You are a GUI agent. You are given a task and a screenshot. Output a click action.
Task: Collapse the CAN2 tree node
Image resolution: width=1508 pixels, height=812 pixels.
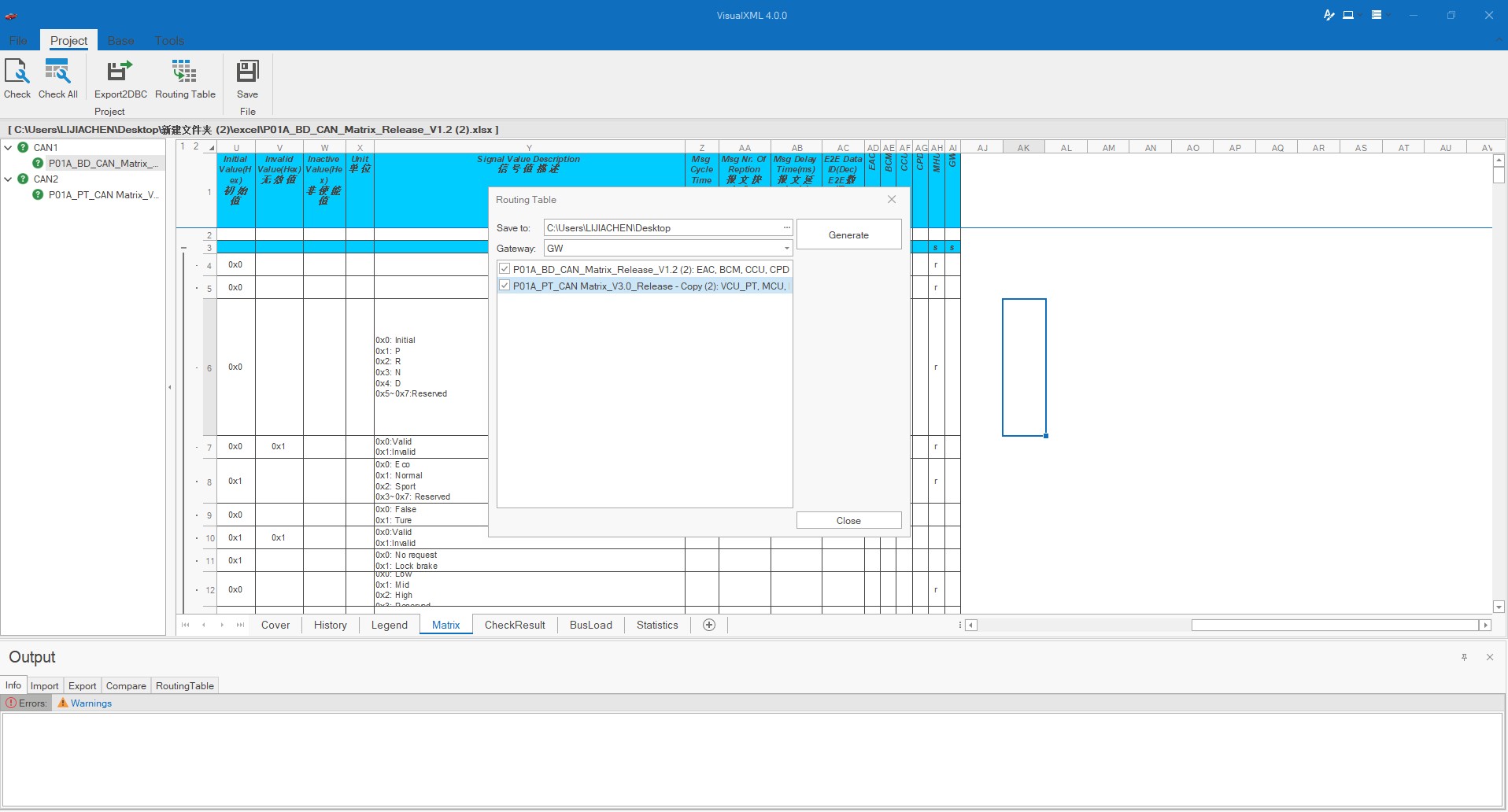(x=9, y=179)
